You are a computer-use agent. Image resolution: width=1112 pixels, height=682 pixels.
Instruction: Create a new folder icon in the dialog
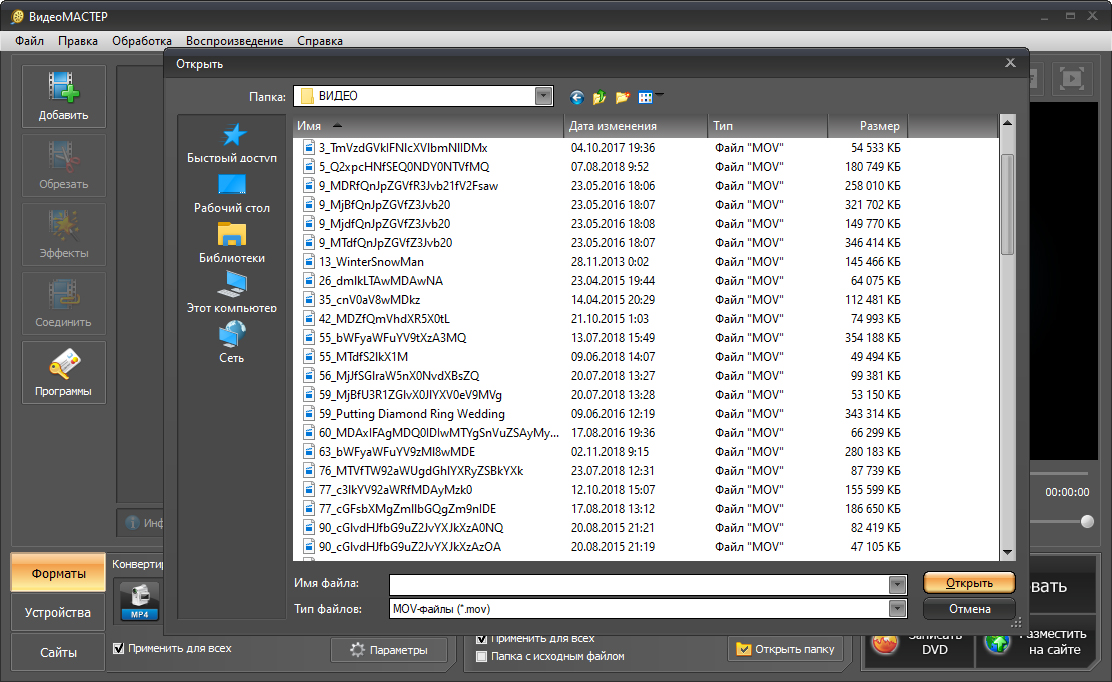622,97
